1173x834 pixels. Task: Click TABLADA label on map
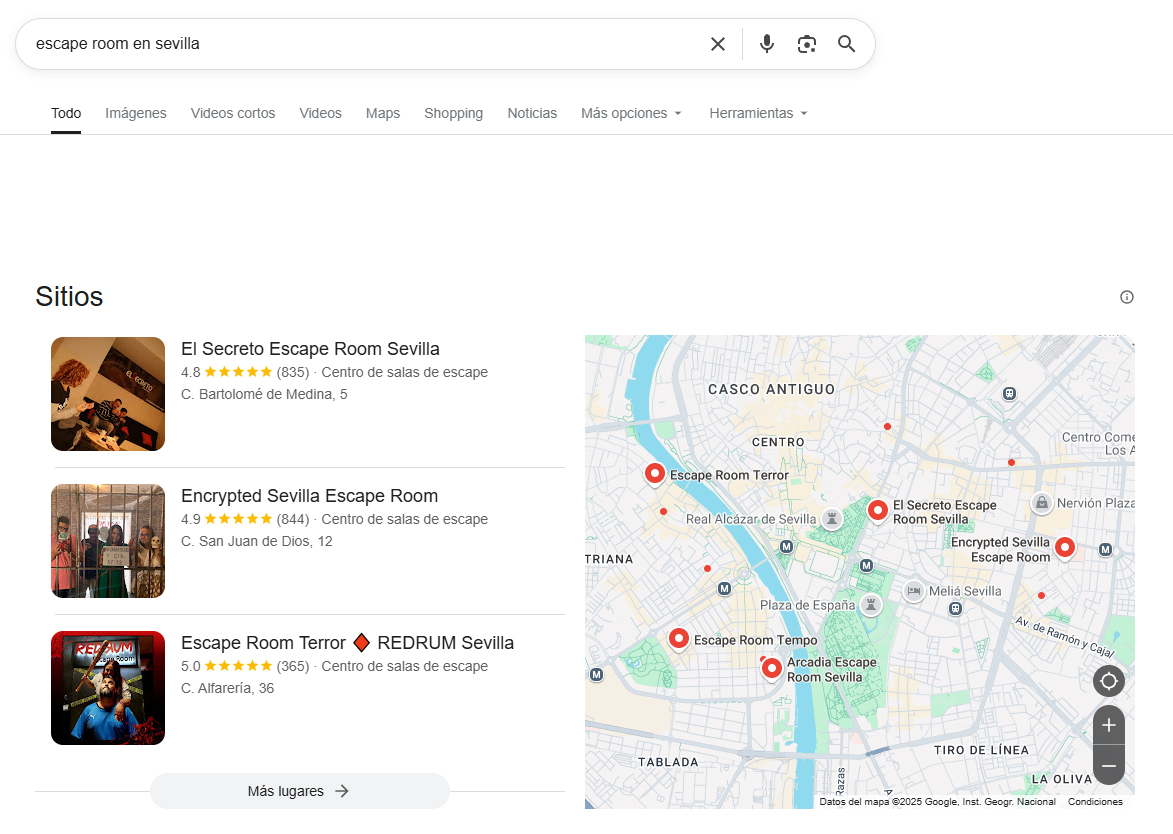click(668, 762)
